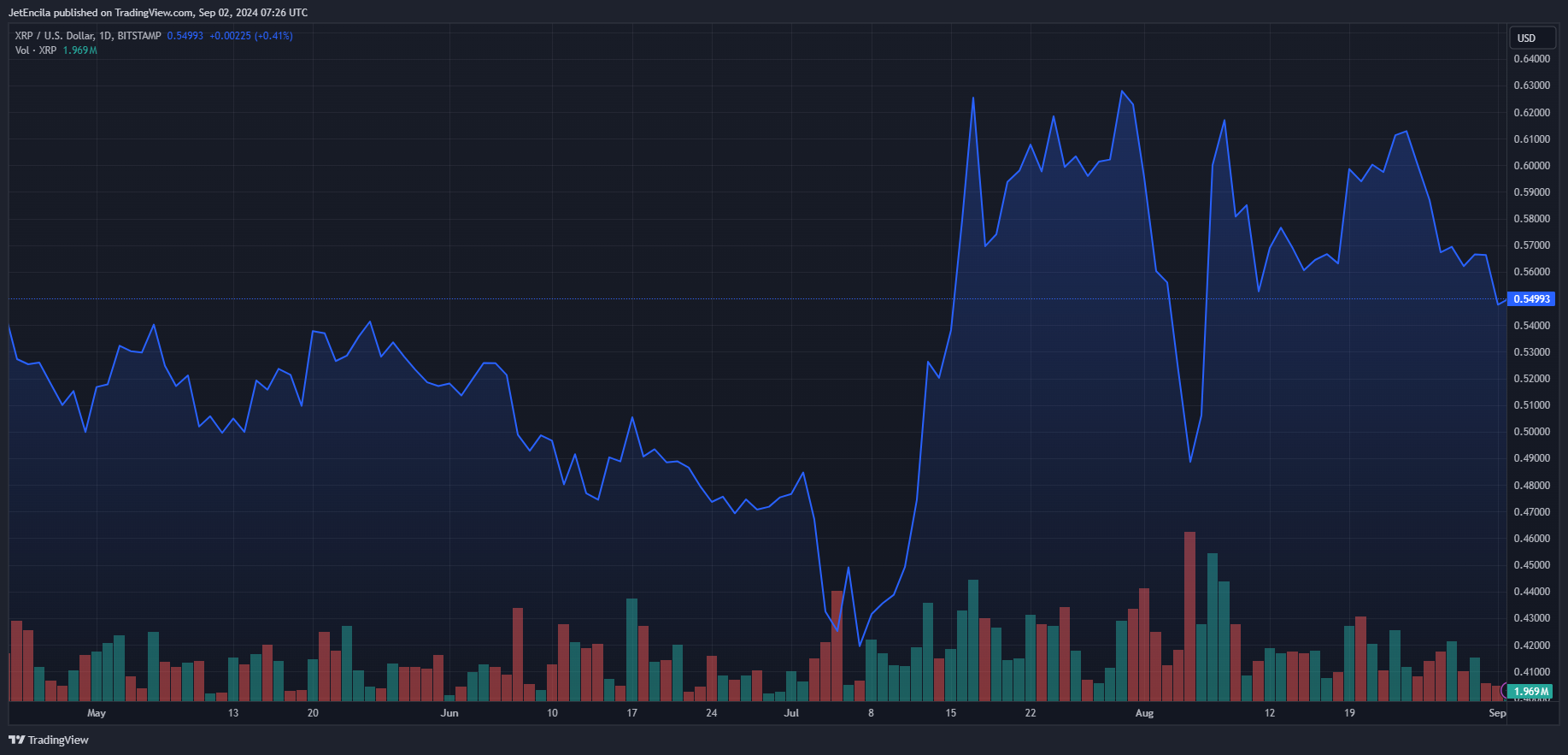Click the BITSTAMP exchange name in the legend
Viewport: 1568px width, 755px height.
139,36
